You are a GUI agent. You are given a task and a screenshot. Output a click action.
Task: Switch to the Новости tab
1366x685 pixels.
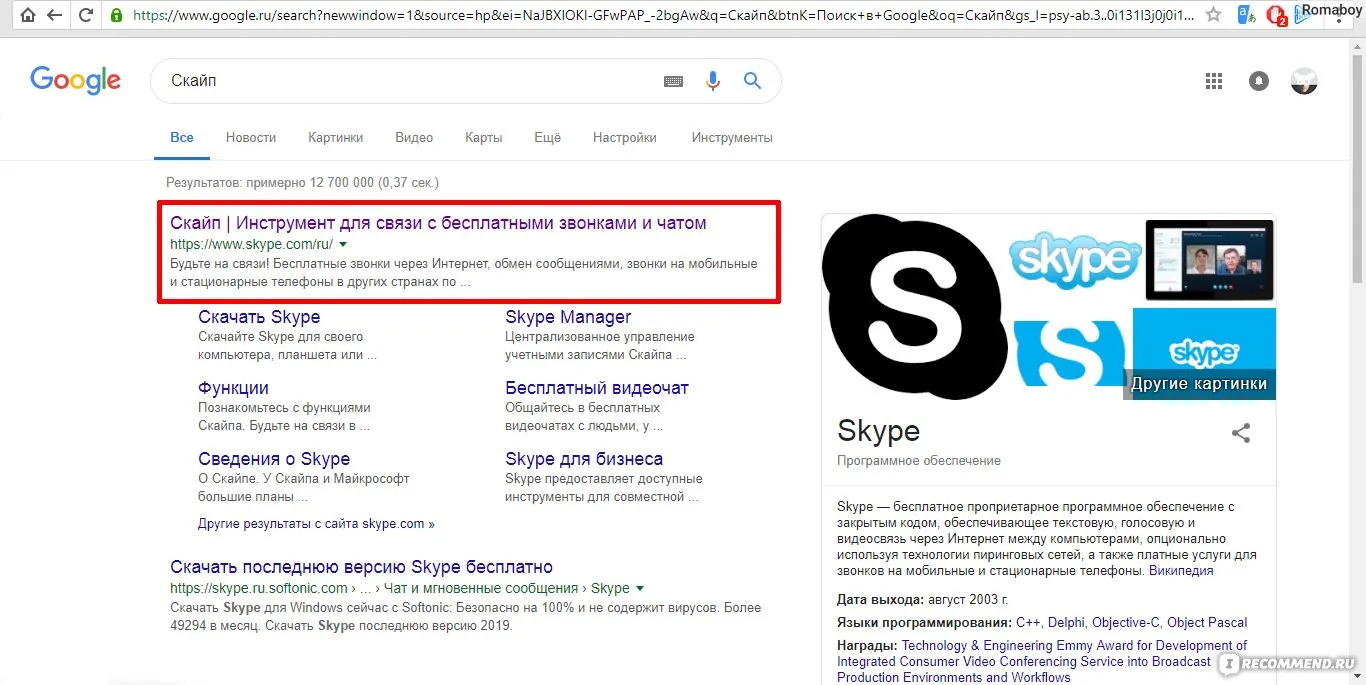pos(251,138)
